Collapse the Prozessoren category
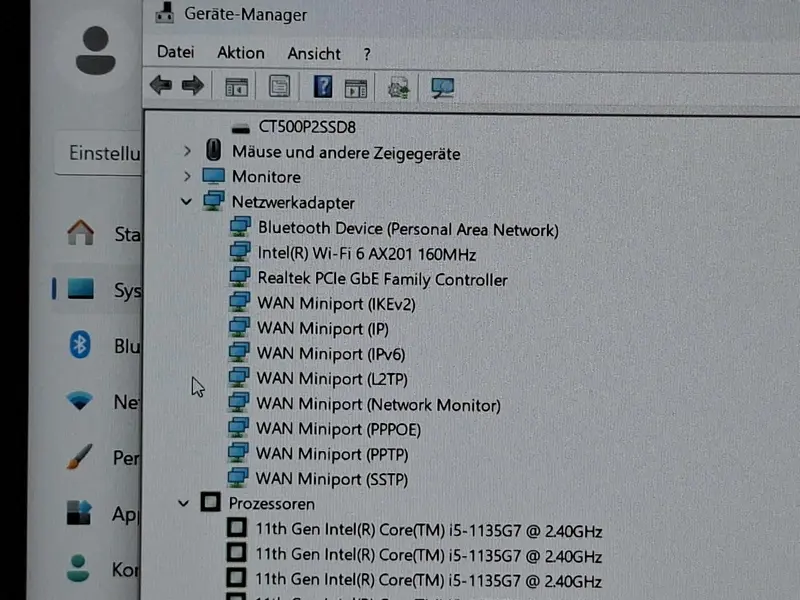800x600 pixels. [x=183, y=504]
